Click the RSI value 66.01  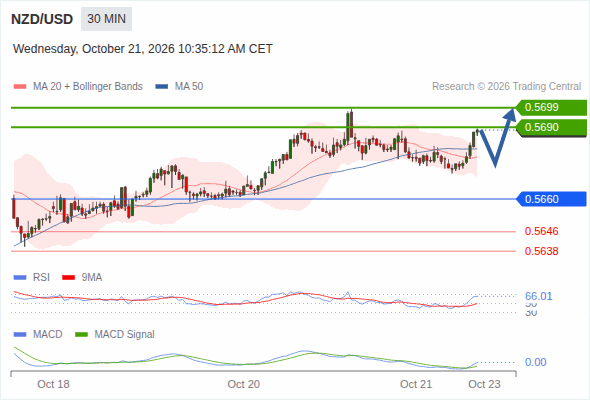(538, 296)
